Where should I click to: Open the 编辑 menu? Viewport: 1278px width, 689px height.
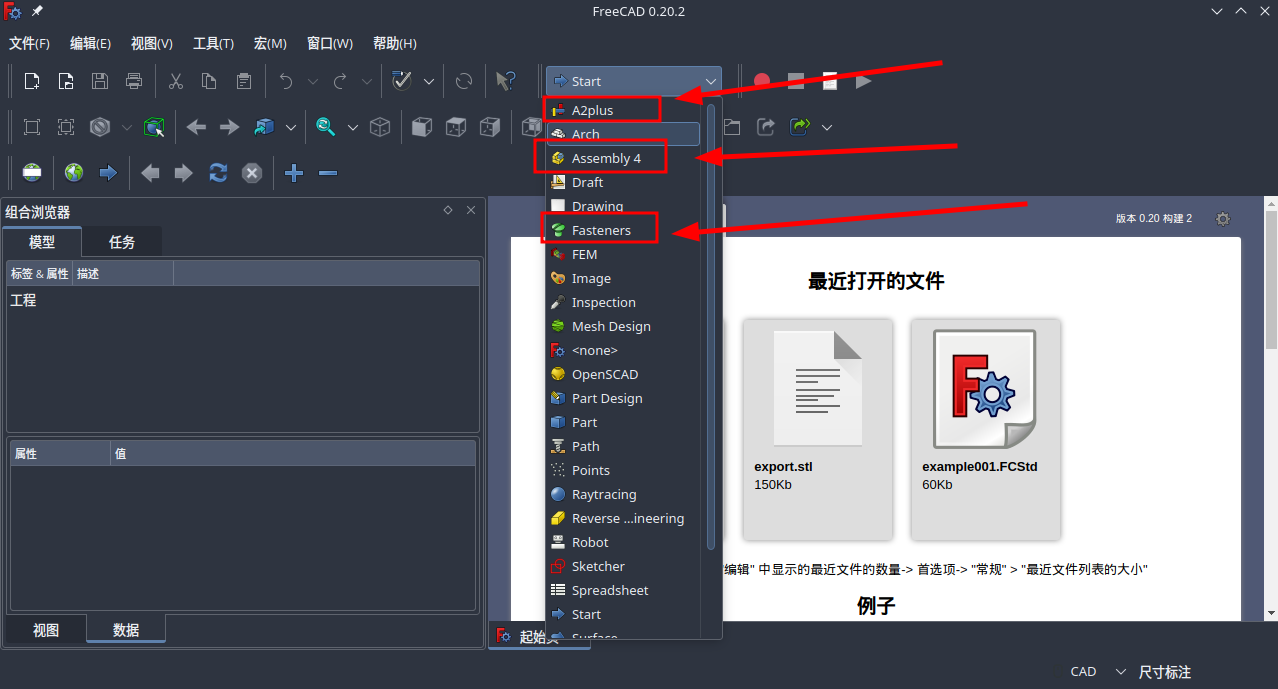(90, 43)
